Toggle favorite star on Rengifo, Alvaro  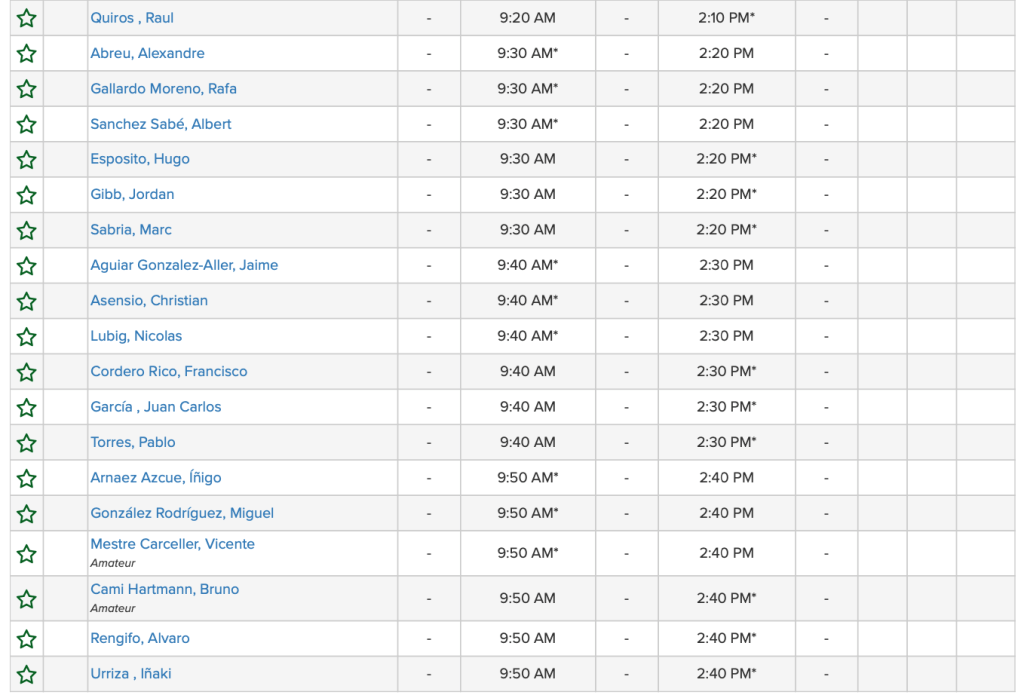27,638
